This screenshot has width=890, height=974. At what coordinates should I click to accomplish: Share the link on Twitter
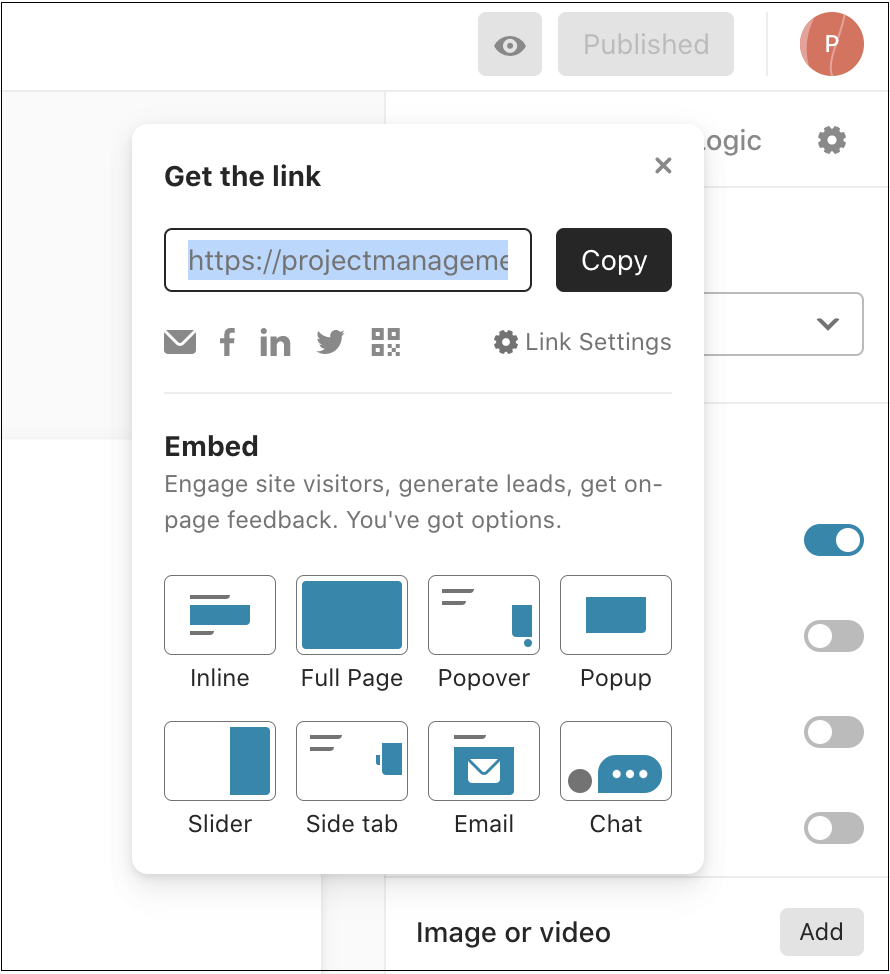tap(330, 342)
